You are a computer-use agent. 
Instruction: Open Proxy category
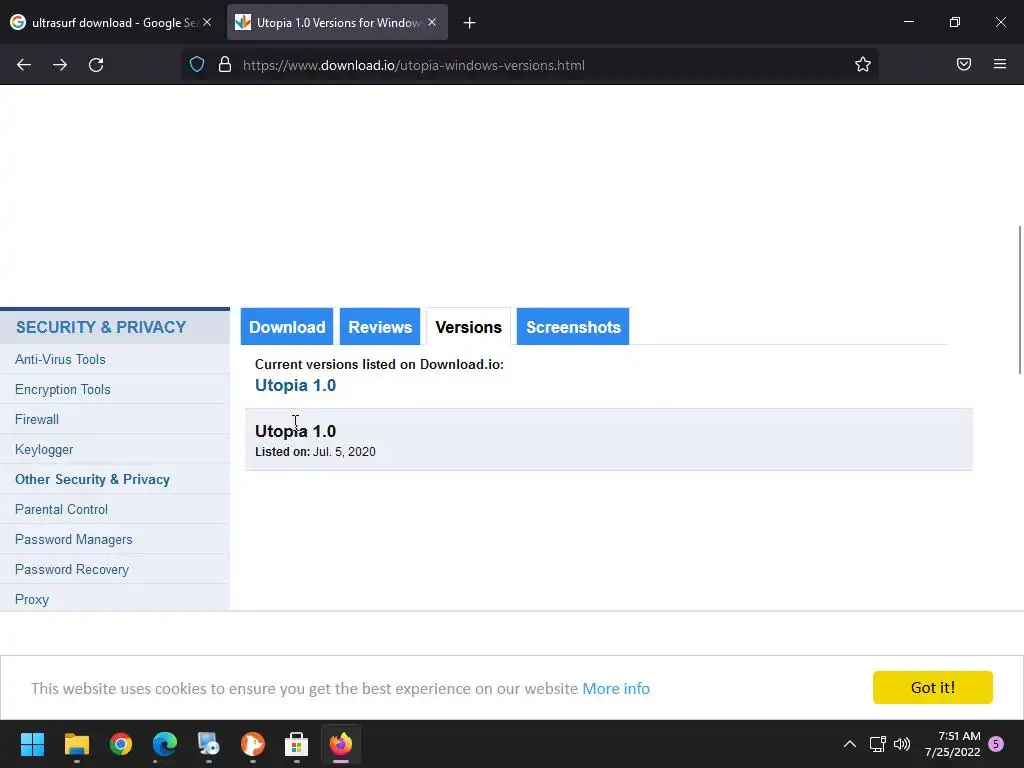pos(32,600)
